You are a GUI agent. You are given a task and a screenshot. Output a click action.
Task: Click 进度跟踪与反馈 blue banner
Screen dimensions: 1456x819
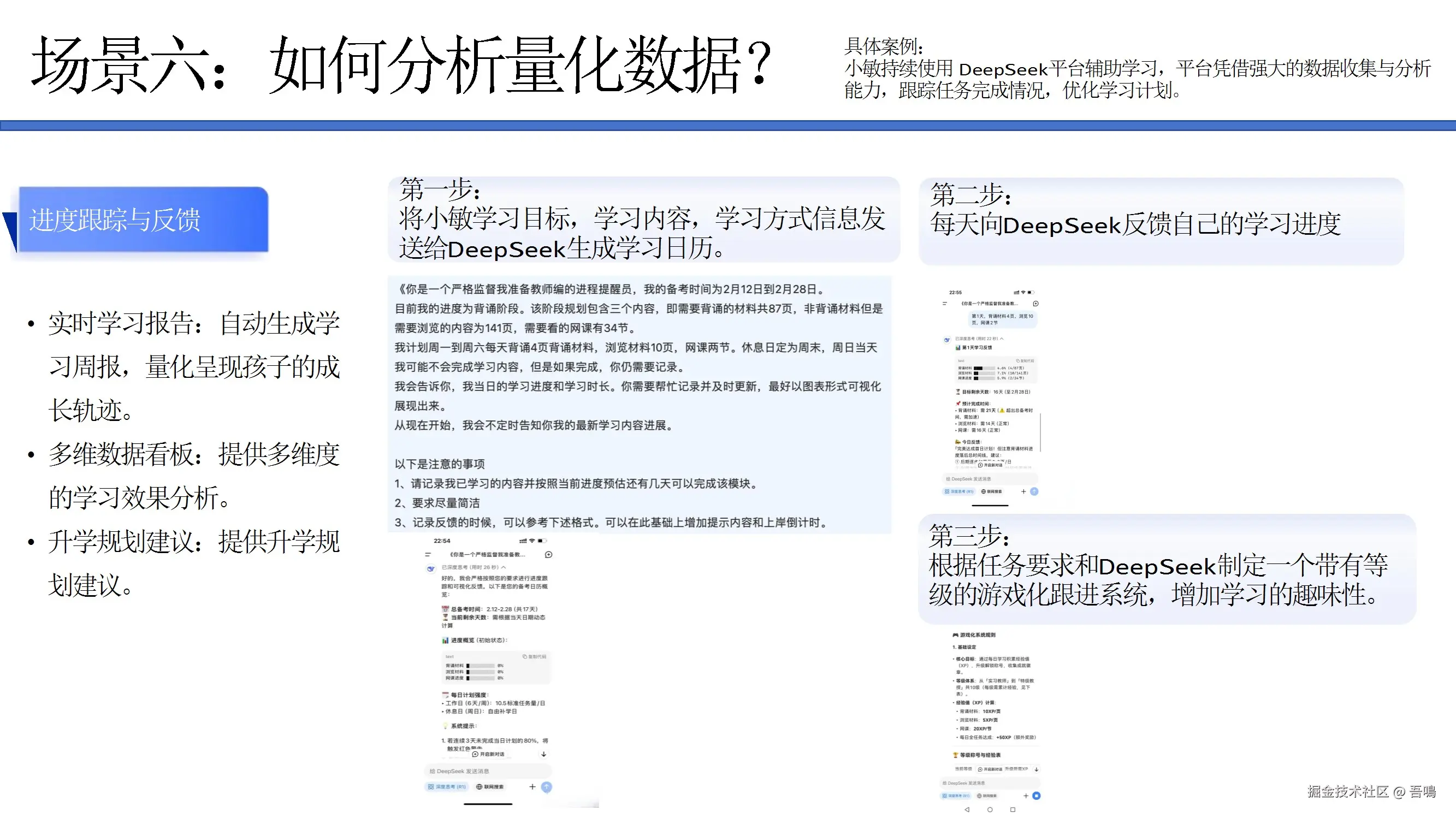pyautogui.click(x=143, y=220)
